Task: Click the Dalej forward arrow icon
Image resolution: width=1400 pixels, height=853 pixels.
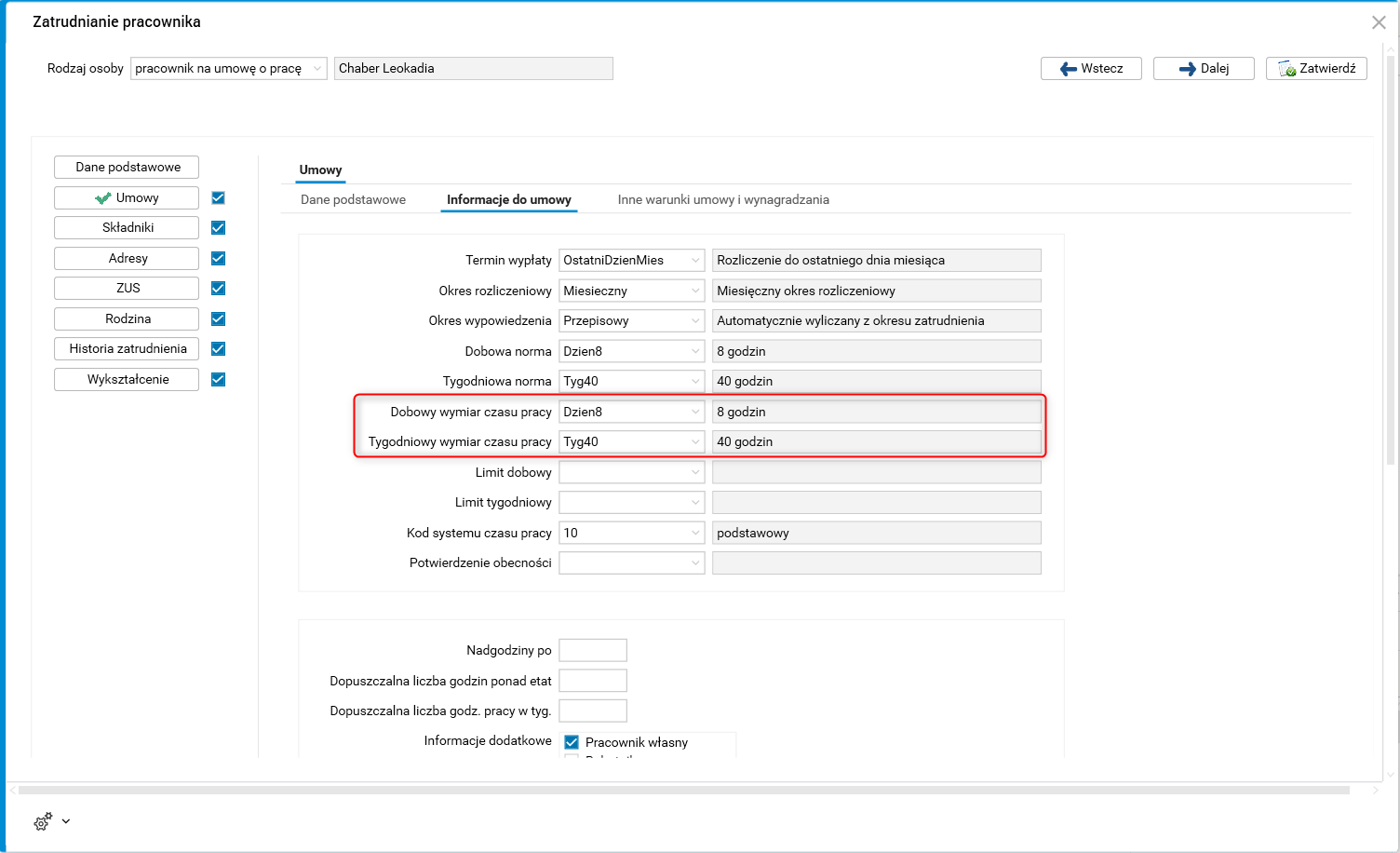Action: 1187,69
